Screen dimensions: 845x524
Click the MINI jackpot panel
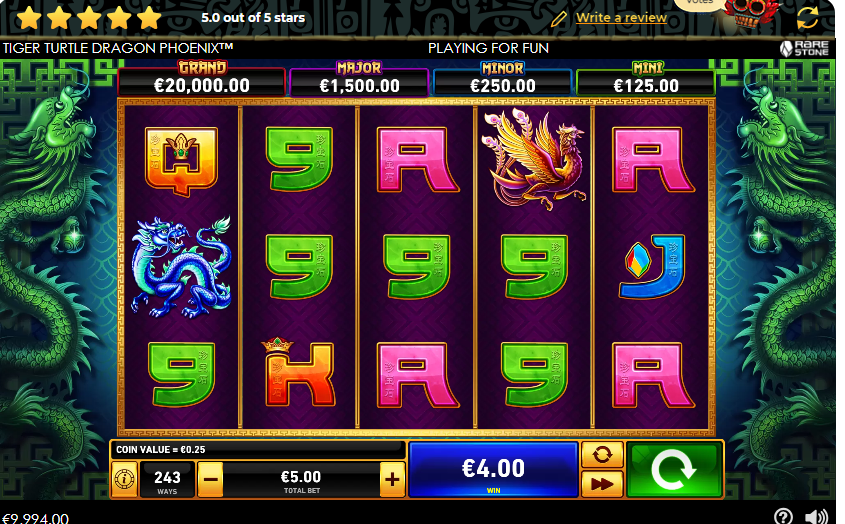click(x=646, y=79)
